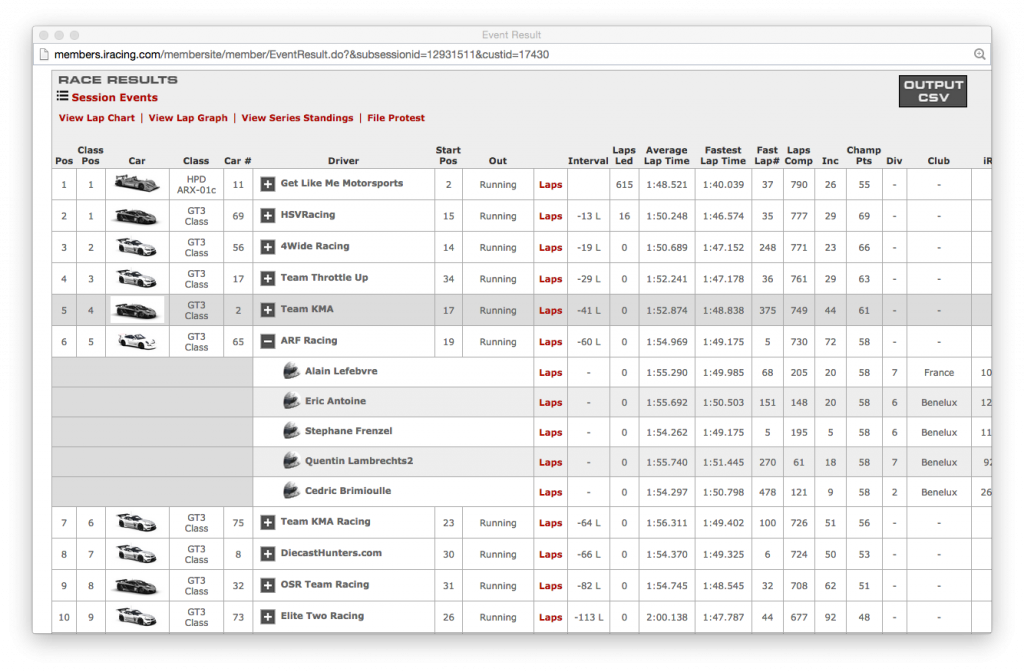1024x672 pixels.
Task: Expand the DiecastHunters.com team
Action: [268, 554]
